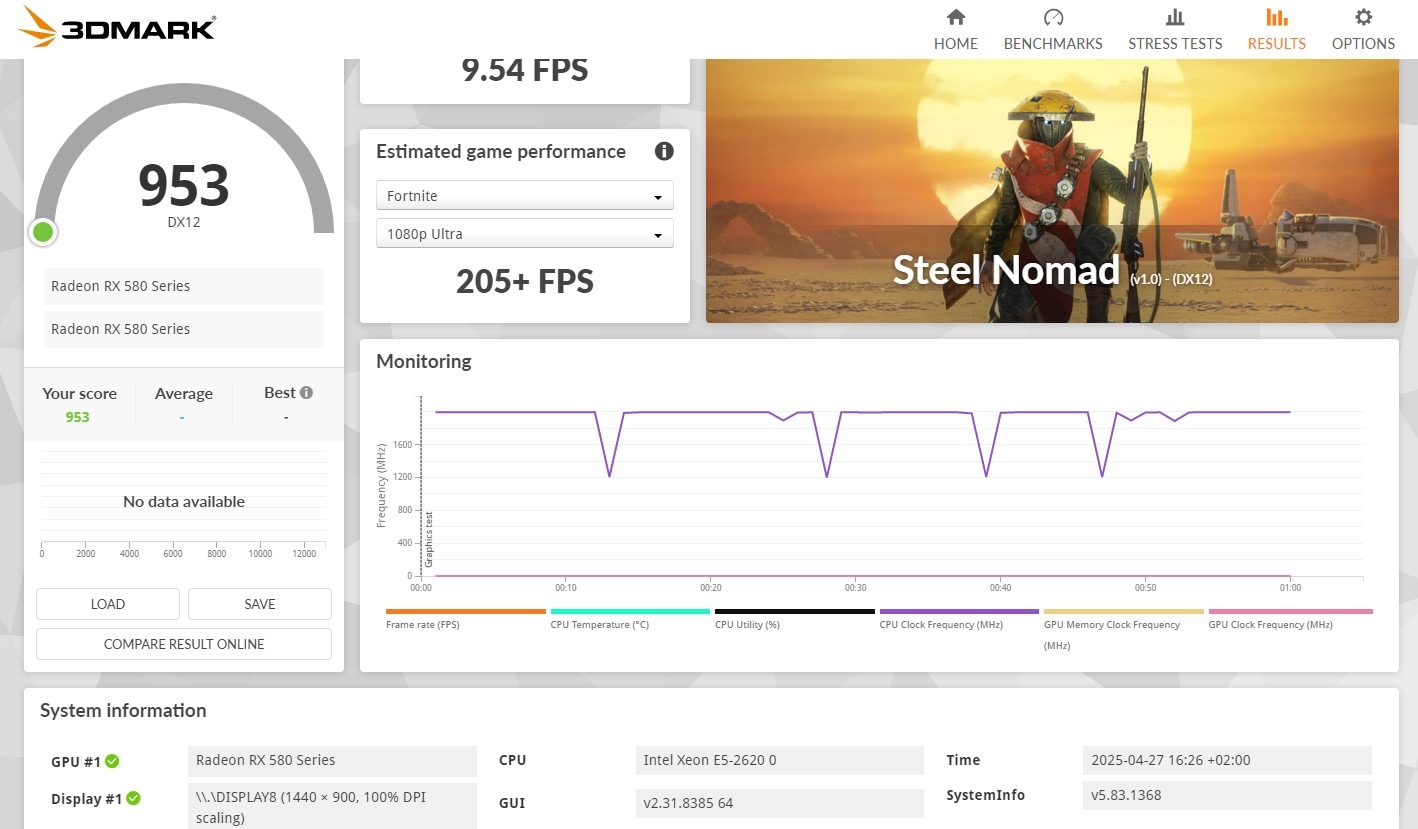Open the Fortnite game dropdown
The width and height of the screenshot is (1418, 829).
[525, 196]
